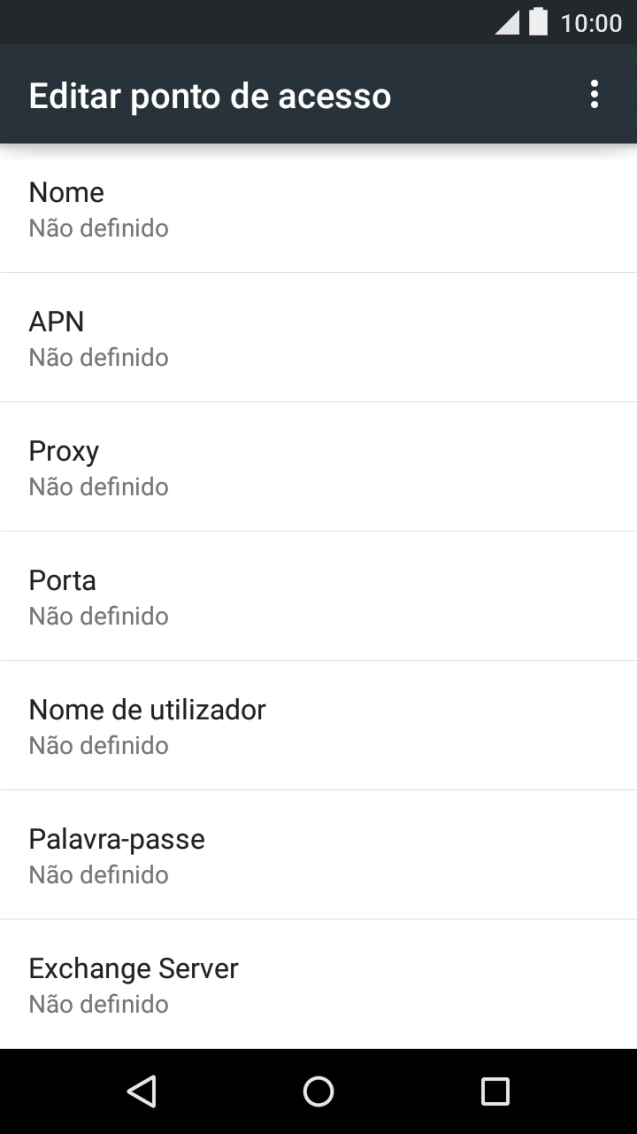Tap the action bar header region
The width and height of the screenshot is (637, 1134).
click(318, 95)
